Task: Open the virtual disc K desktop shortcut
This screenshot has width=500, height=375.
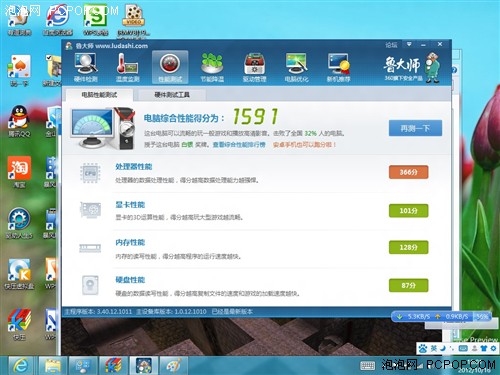Action: (x=19, y=274)
